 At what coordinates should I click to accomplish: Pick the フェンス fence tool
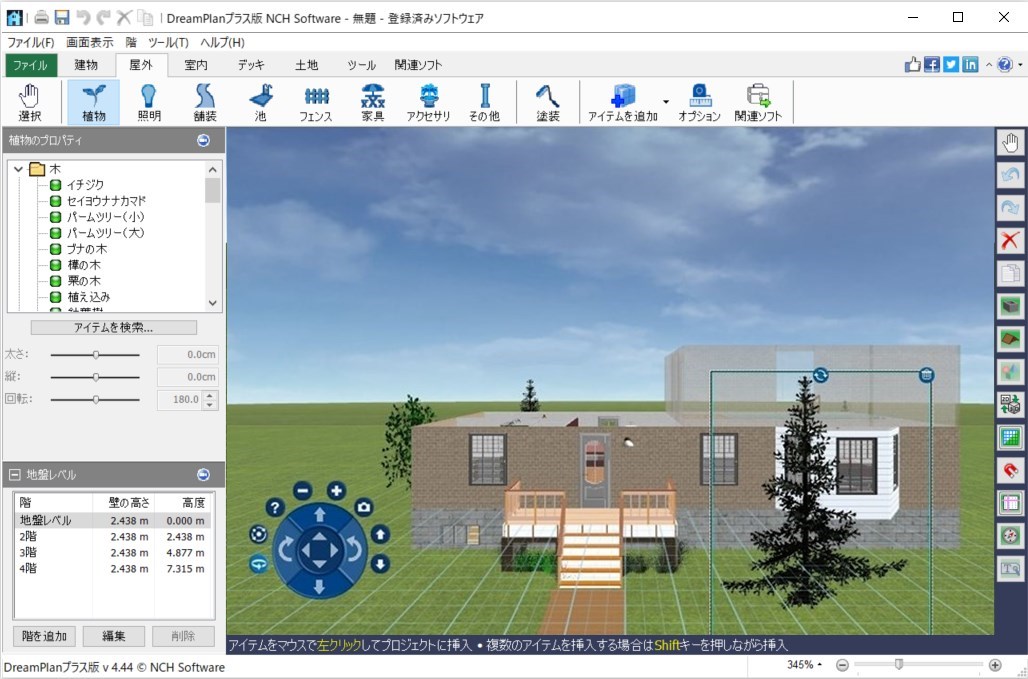(316, 102)
